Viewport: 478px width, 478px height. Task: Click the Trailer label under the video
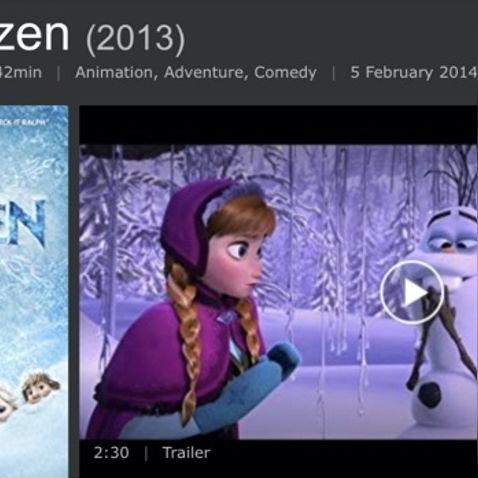(187, 453)
